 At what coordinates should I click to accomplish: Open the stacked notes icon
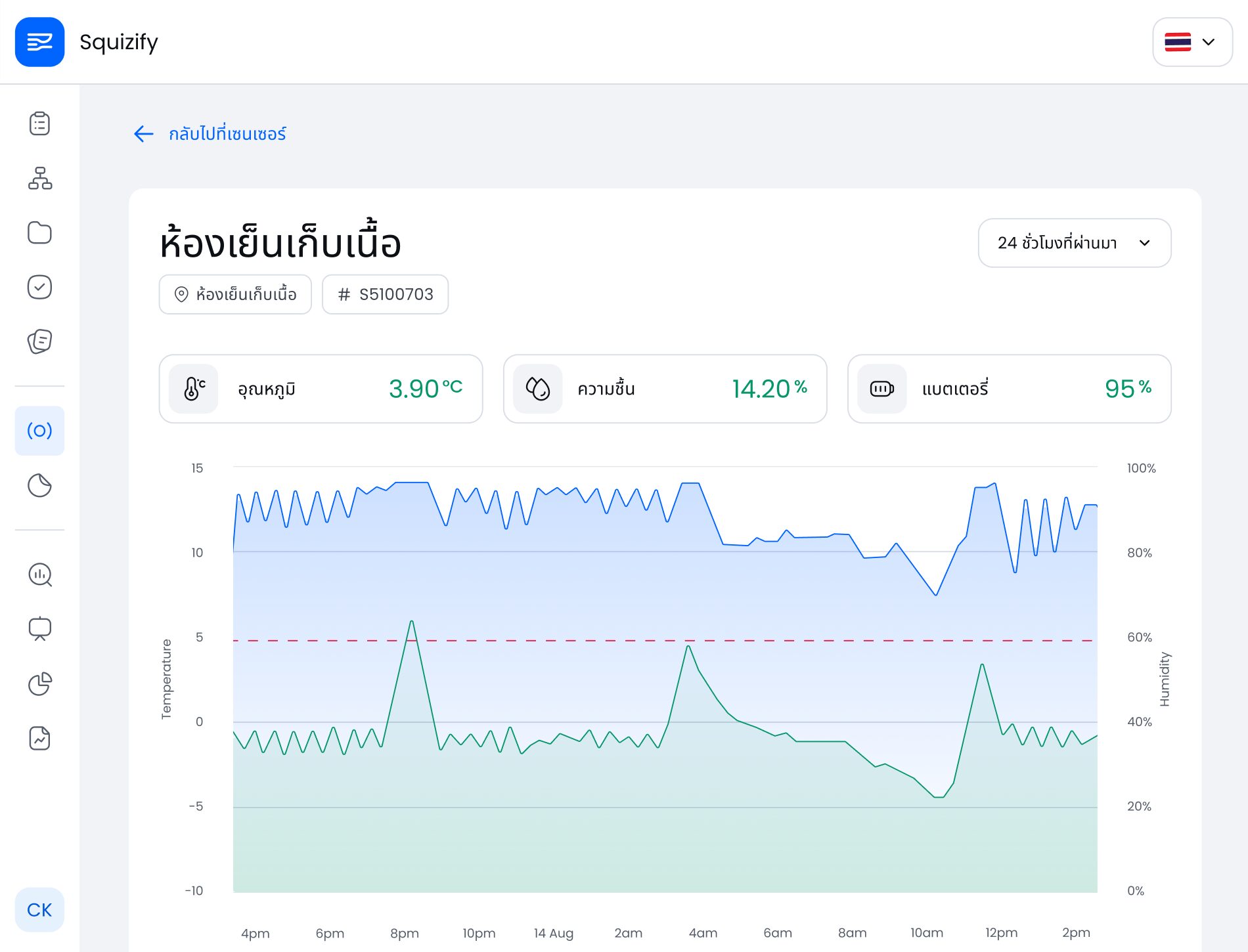(x=39, y=341)
